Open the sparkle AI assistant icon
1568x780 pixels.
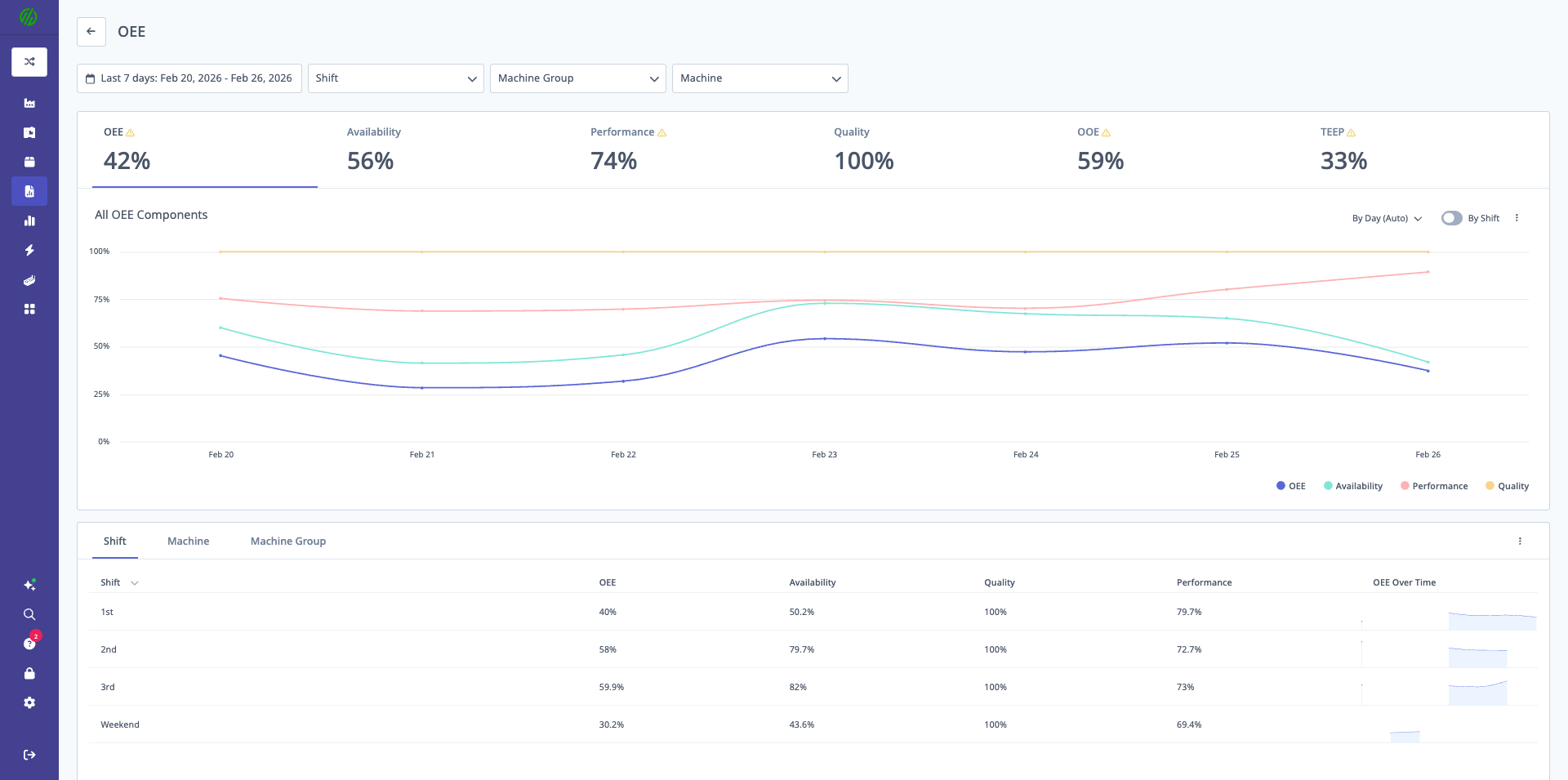pos(29,585)
